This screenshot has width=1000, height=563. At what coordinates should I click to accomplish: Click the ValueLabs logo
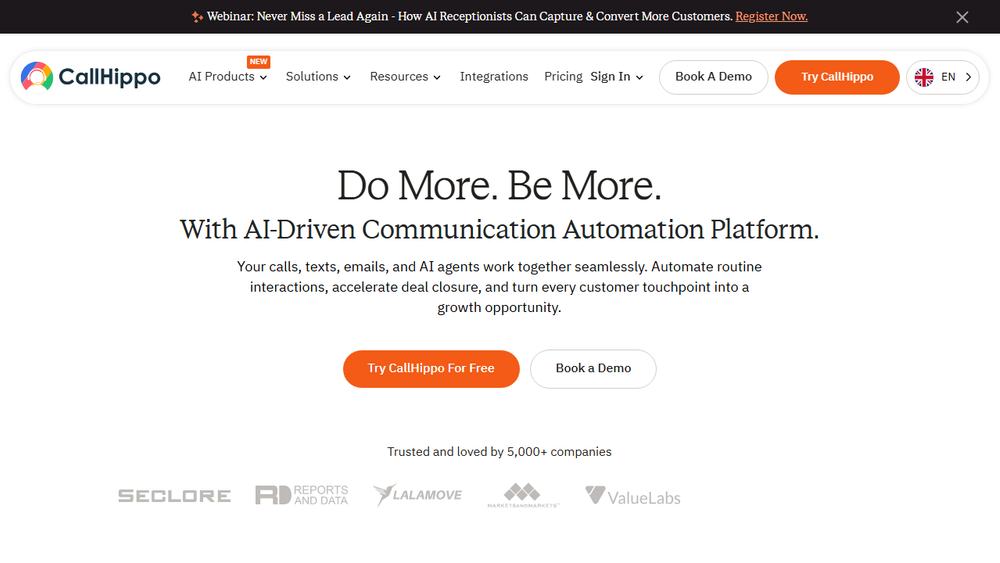633,496
